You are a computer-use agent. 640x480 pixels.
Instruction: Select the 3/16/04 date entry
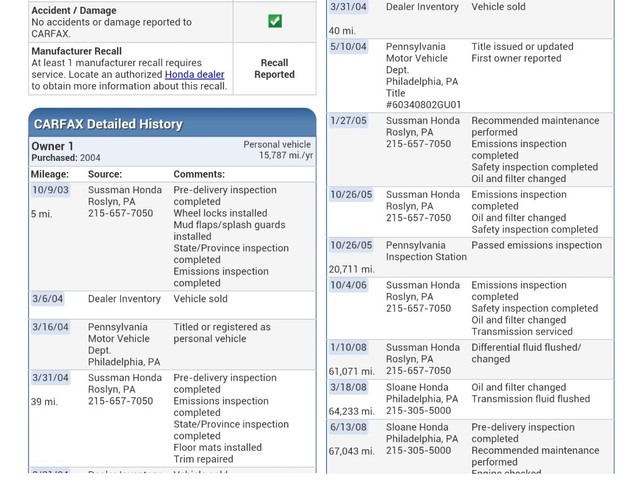click(x=50, y=327)
